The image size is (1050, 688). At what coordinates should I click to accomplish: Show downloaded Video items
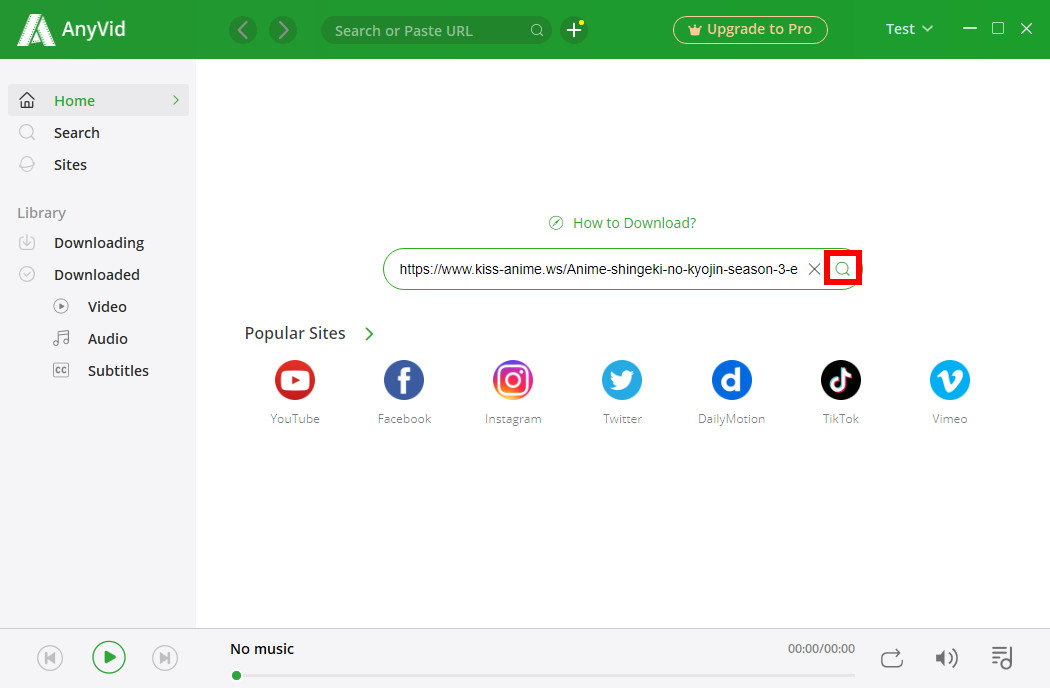tap(107, 307)
